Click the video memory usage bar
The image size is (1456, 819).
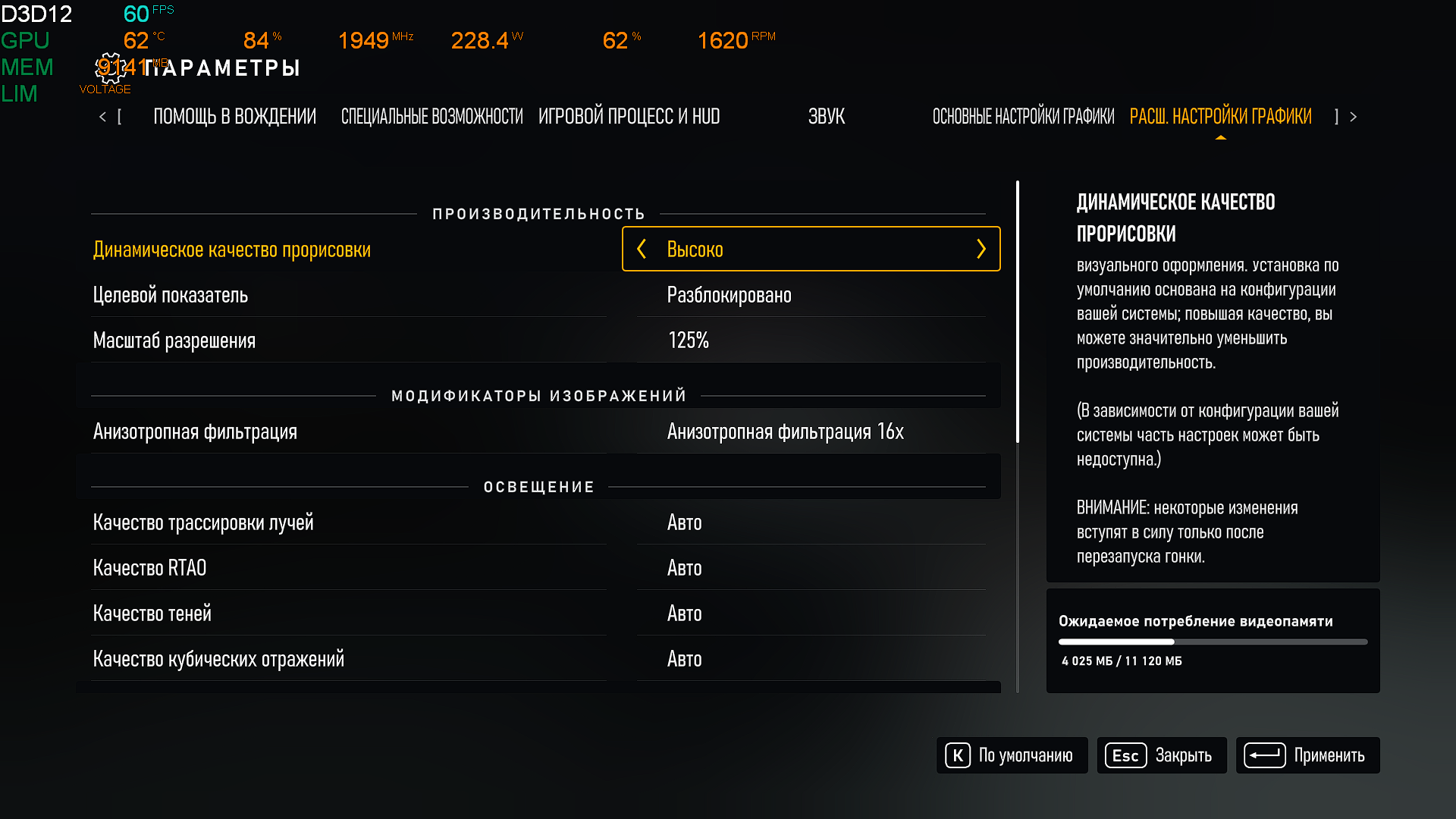pyautogui.click(x=1212, y=642)
